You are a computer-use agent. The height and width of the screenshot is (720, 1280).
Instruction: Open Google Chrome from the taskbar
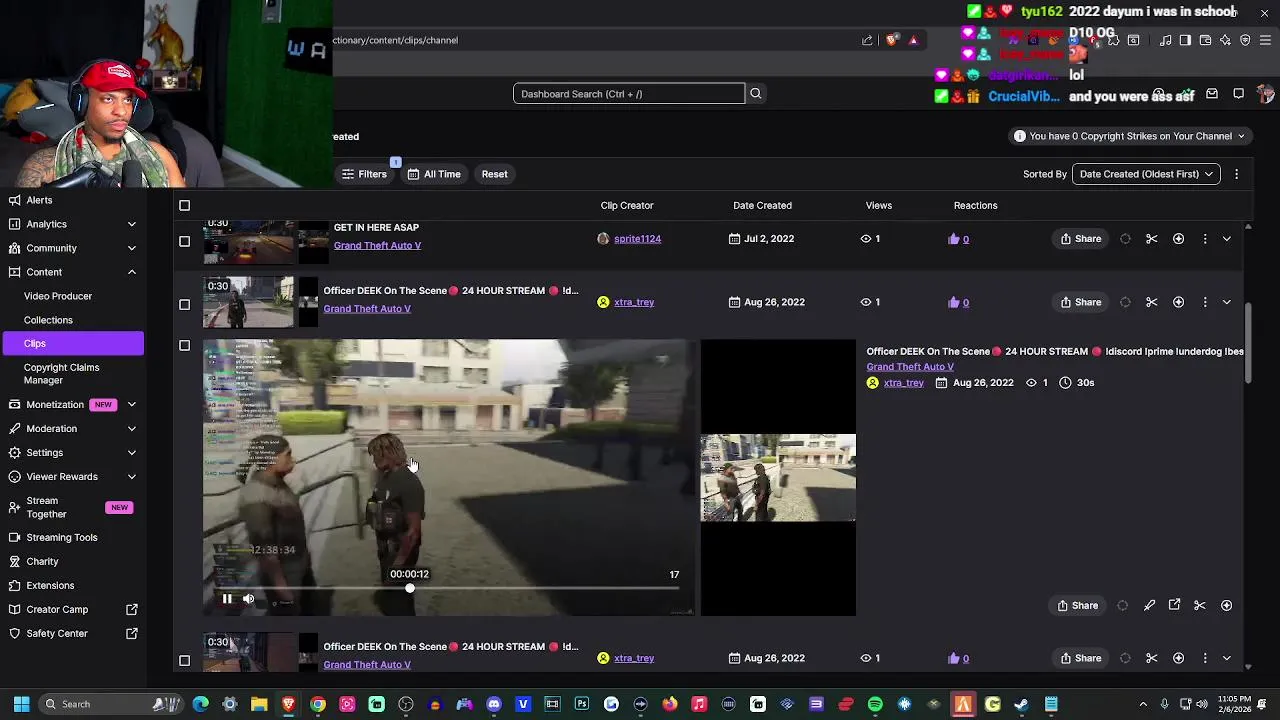(317, 704)
